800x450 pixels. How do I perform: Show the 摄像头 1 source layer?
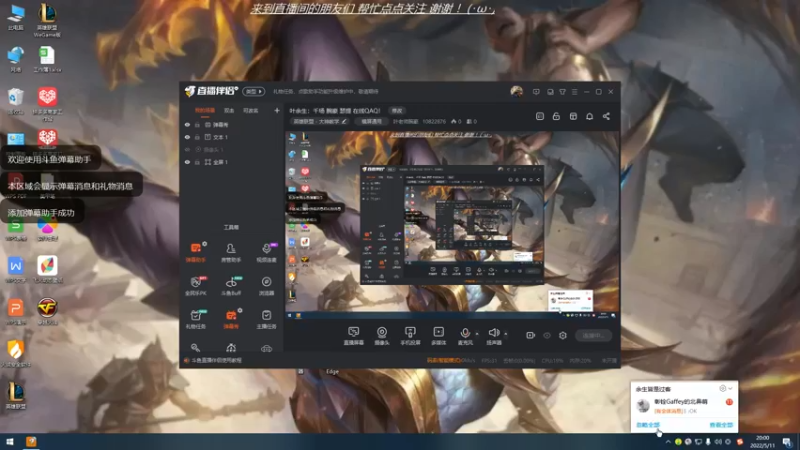[187, 149]
